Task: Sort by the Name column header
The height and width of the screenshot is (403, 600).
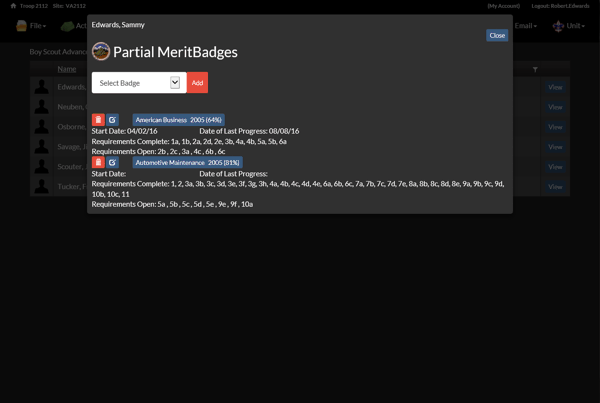Action: 67,69
